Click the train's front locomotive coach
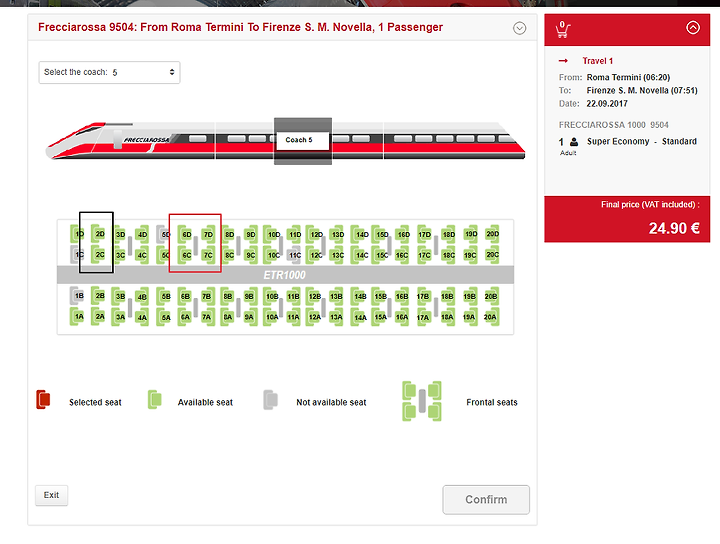 click(129, 140)
